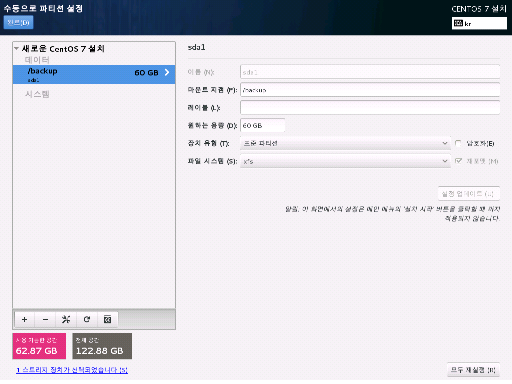Toggle the Reformat checkbox

tap(458, 161)
